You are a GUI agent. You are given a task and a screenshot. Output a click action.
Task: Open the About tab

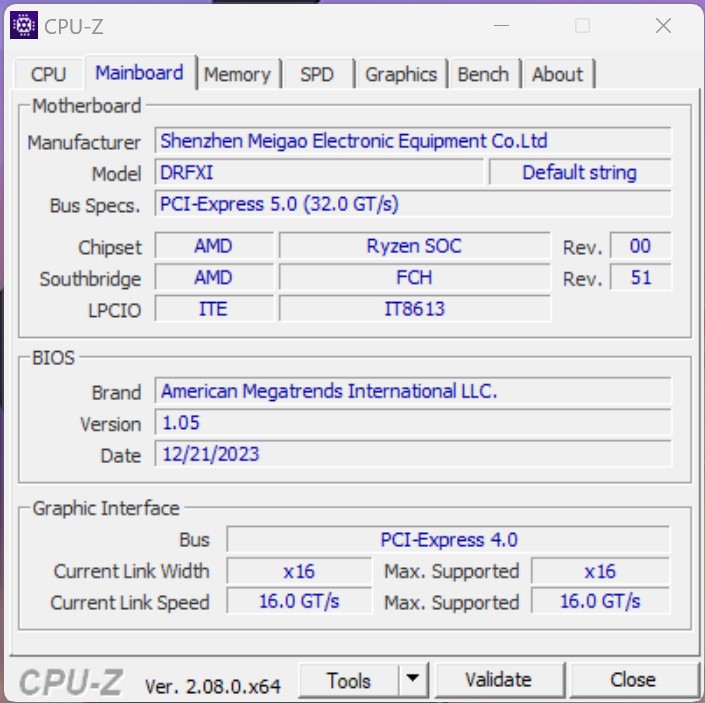[558, 74]
